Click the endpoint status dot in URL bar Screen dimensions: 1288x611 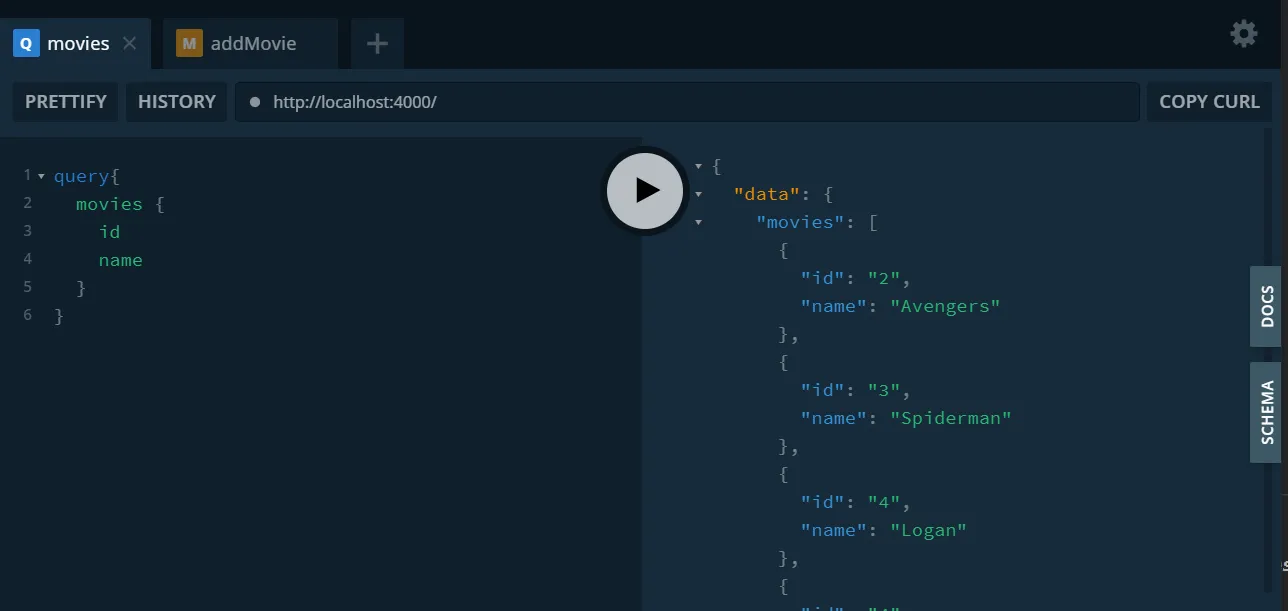click(255, 102)
